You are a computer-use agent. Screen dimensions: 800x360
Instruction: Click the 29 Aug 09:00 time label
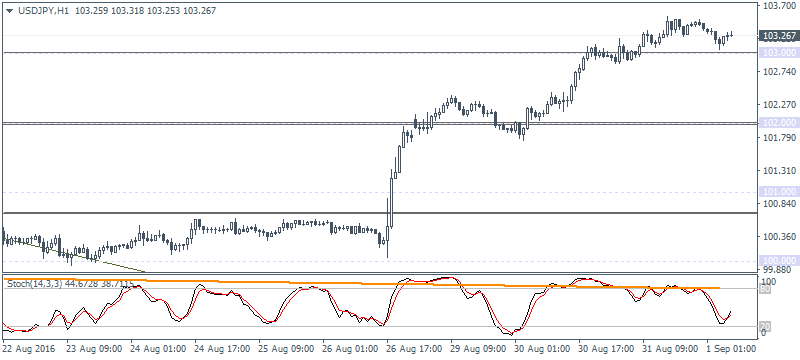pos(479,349)
